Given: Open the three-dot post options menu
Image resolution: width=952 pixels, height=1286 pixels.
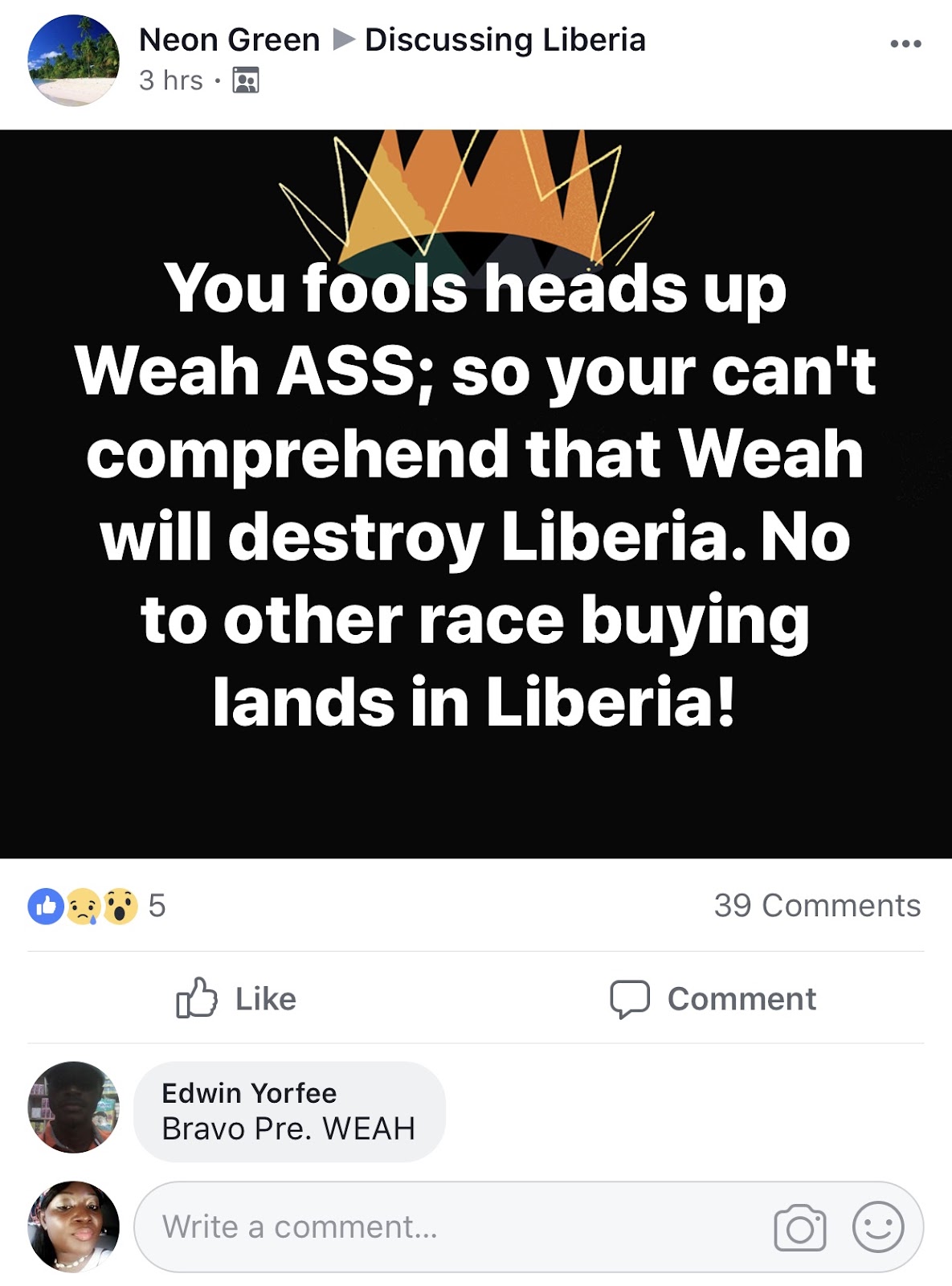Looking at the screenshot, I should point(905,43).
